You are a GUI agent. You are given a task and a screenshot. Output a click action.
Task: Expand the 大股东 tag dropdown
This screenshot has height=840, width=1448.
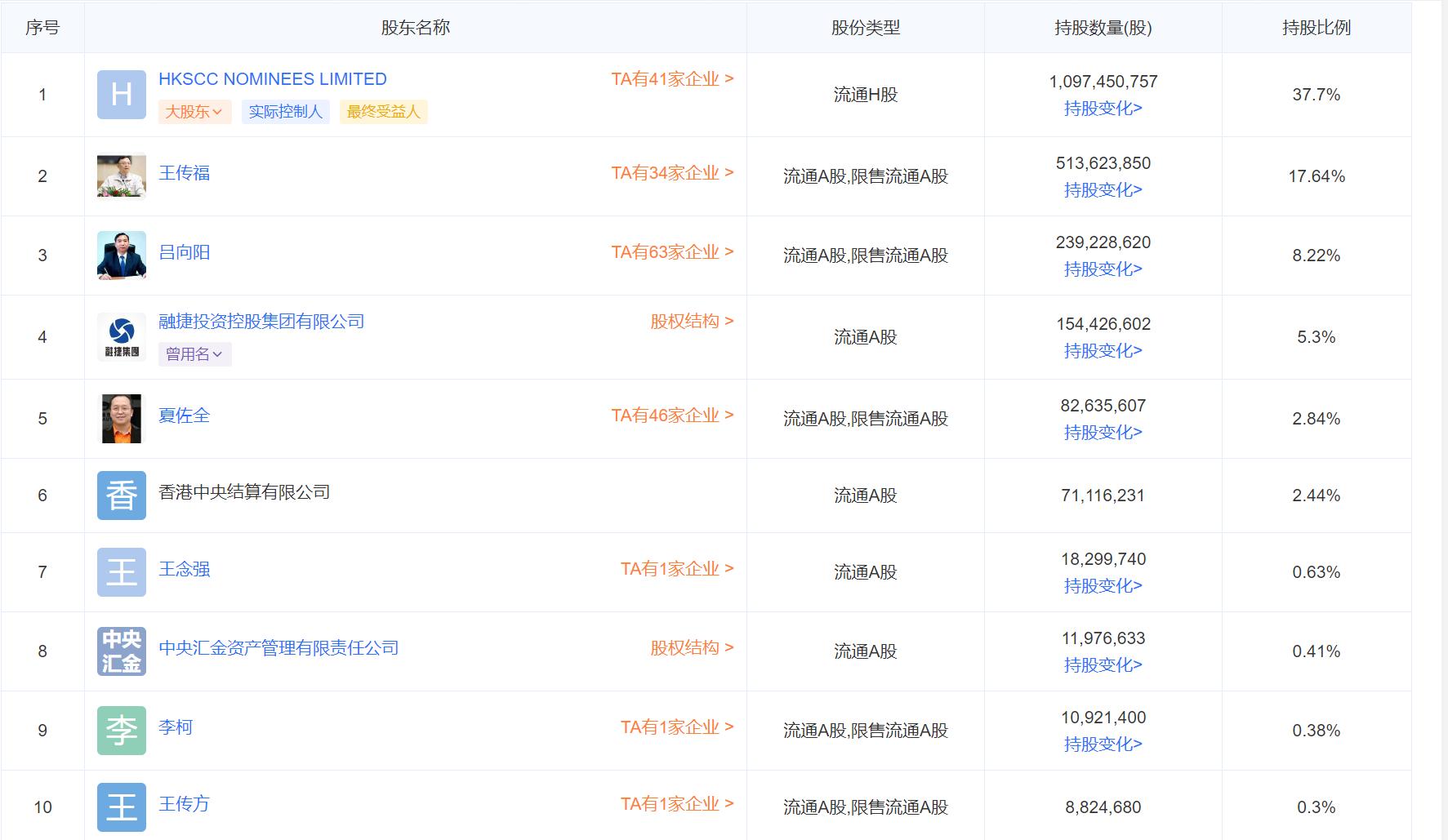coord(194,112)
